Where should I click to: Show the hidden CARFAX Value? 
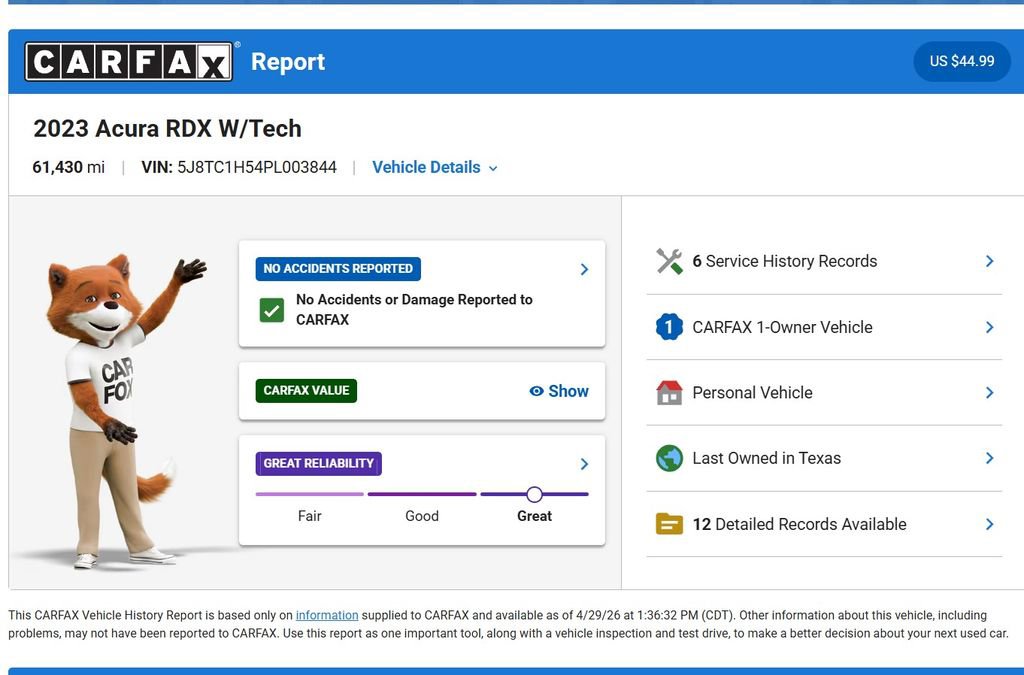point(559,391)
